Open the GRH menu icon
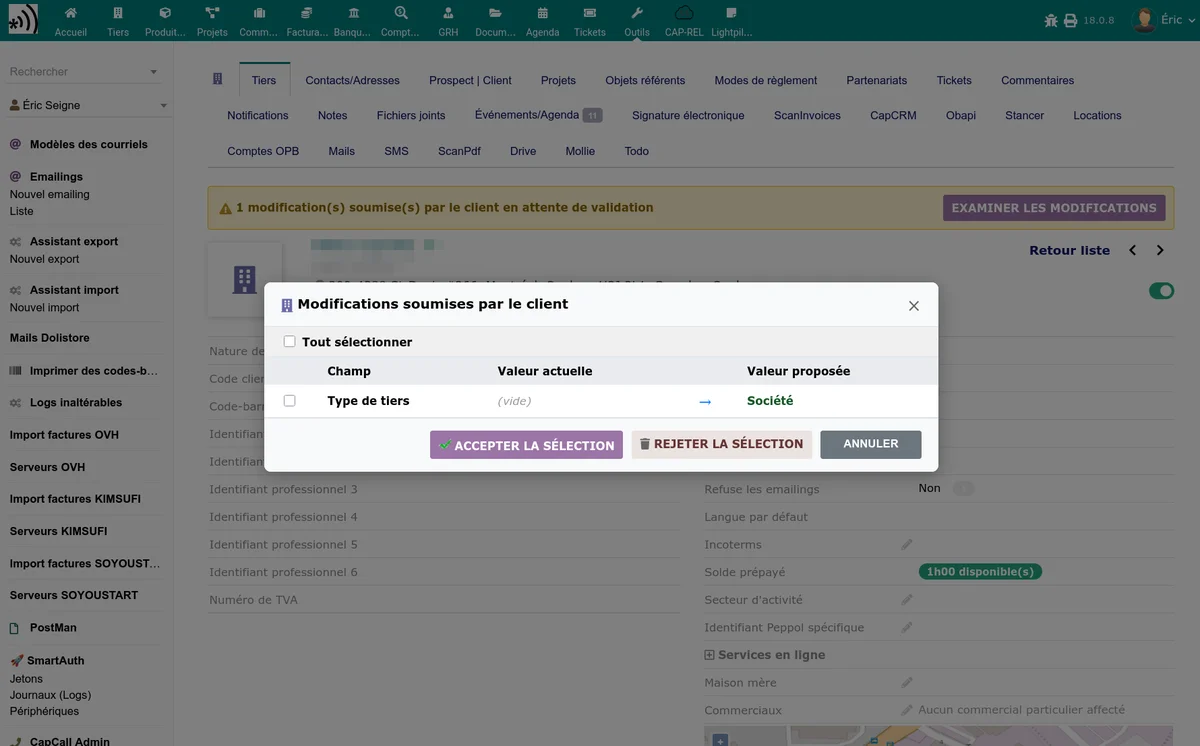 coord(448,13)
